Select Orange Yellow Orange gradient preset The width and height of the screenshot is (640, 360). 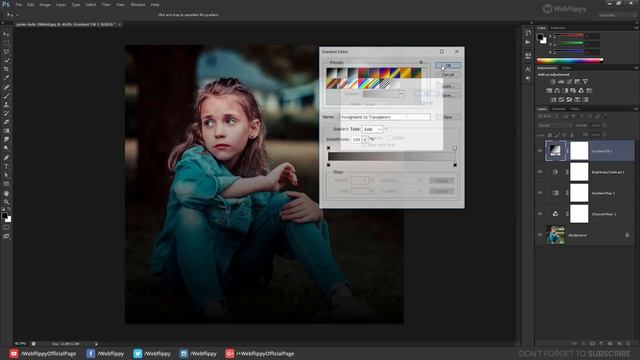(405, 73)
